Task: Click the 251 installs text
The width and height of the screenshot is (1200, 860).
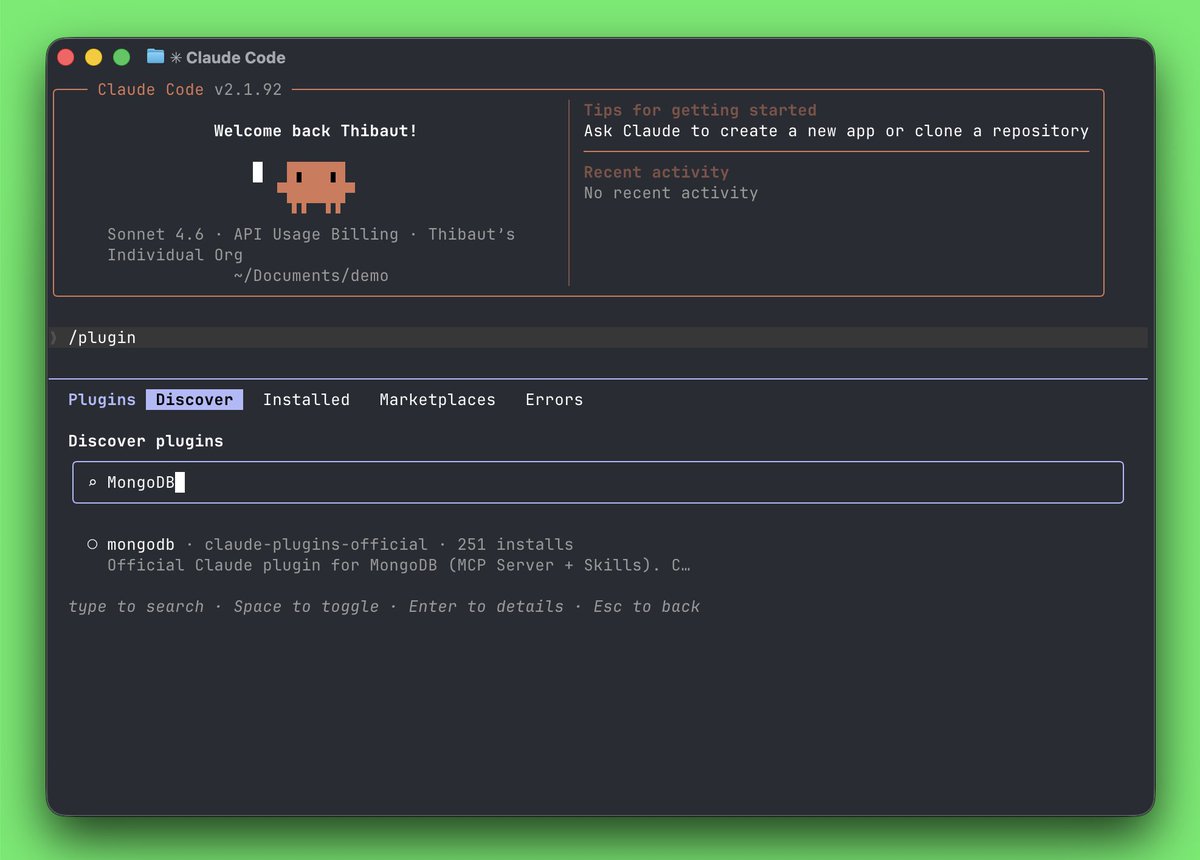Action: coord(515,545)
